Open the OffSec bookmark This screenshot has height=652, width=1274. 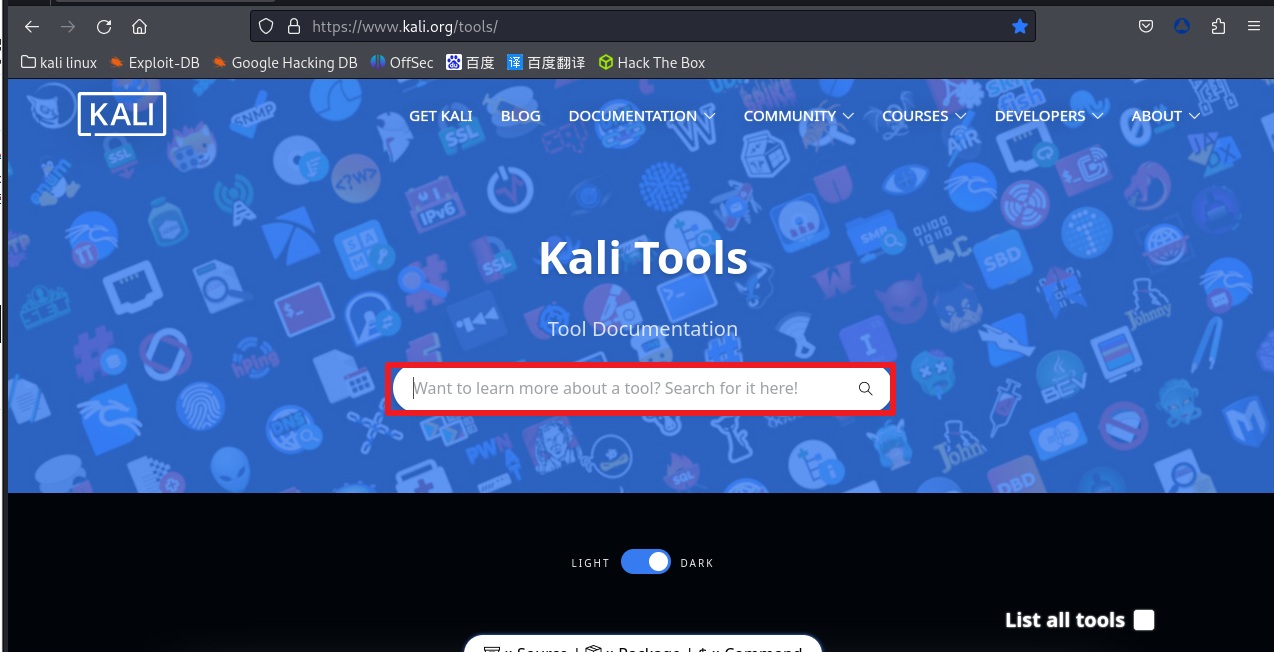point(402,62)
